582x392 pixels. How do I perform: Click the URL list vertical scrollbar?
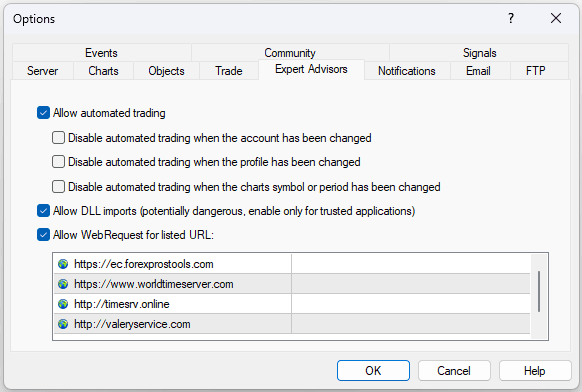(539, 291)
